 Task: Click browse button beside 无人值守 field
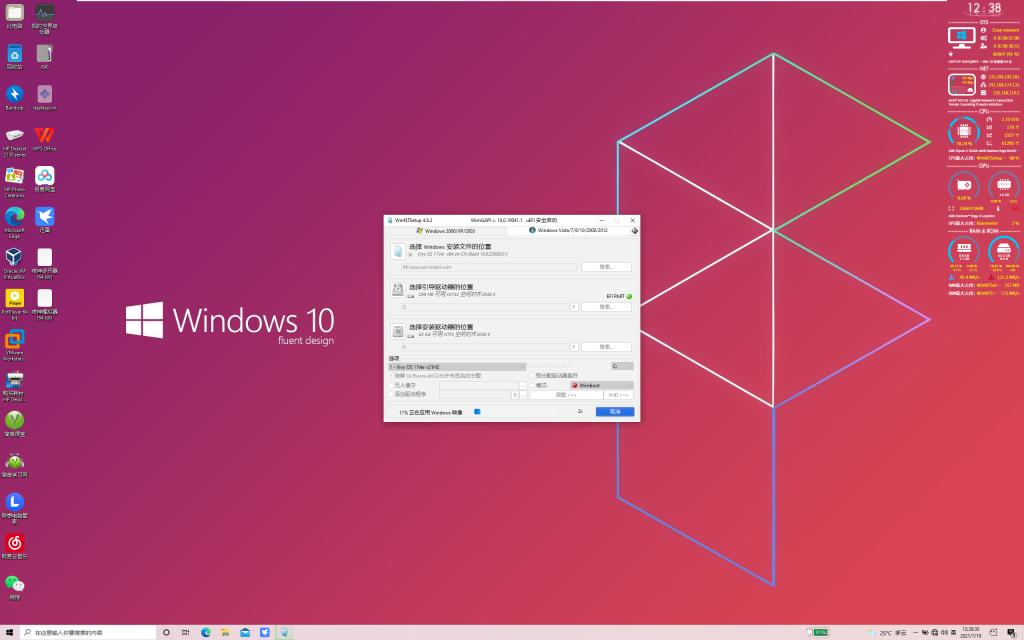click(523, 385)
